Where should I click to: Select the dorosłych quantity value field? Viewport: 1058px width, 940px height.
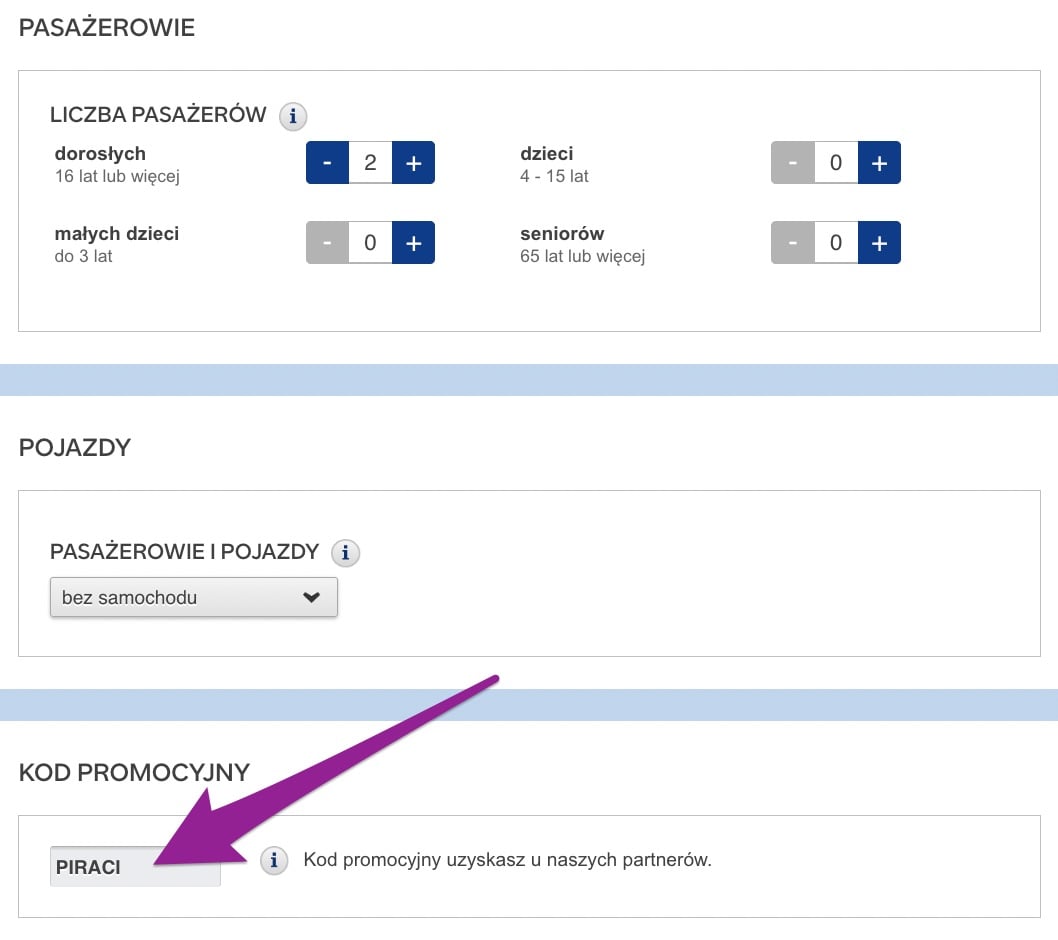pos(370,163)
